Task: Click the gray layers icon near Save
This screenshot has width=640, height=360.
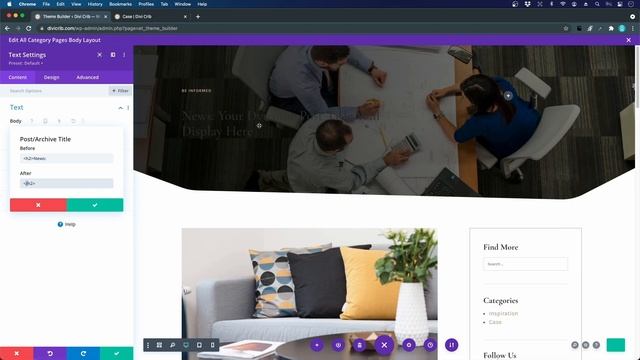Action: pyautogui.click(x=586, y=345)
